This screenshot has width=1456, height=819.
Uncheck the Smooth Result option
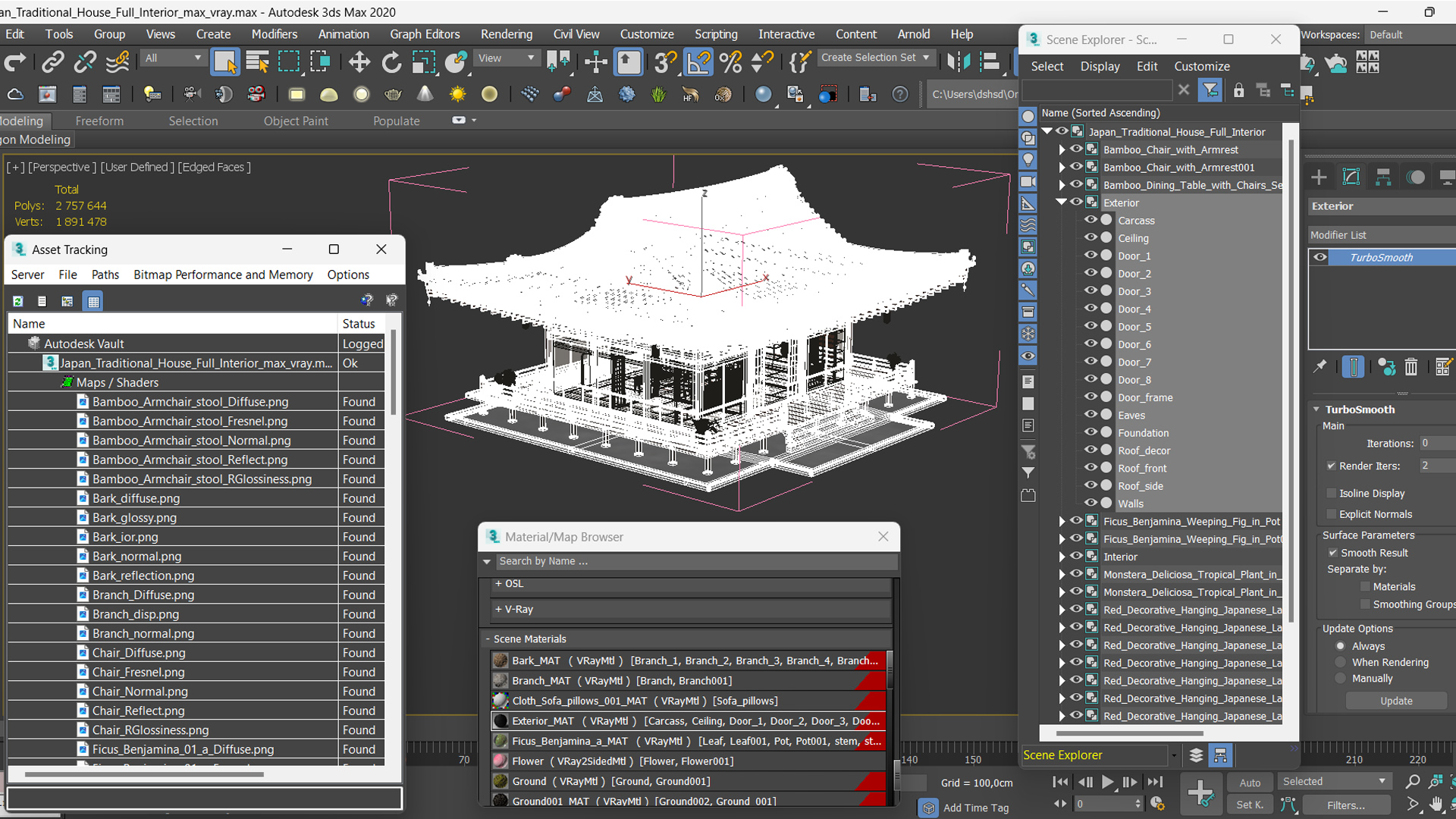[x=1332, y=553]
